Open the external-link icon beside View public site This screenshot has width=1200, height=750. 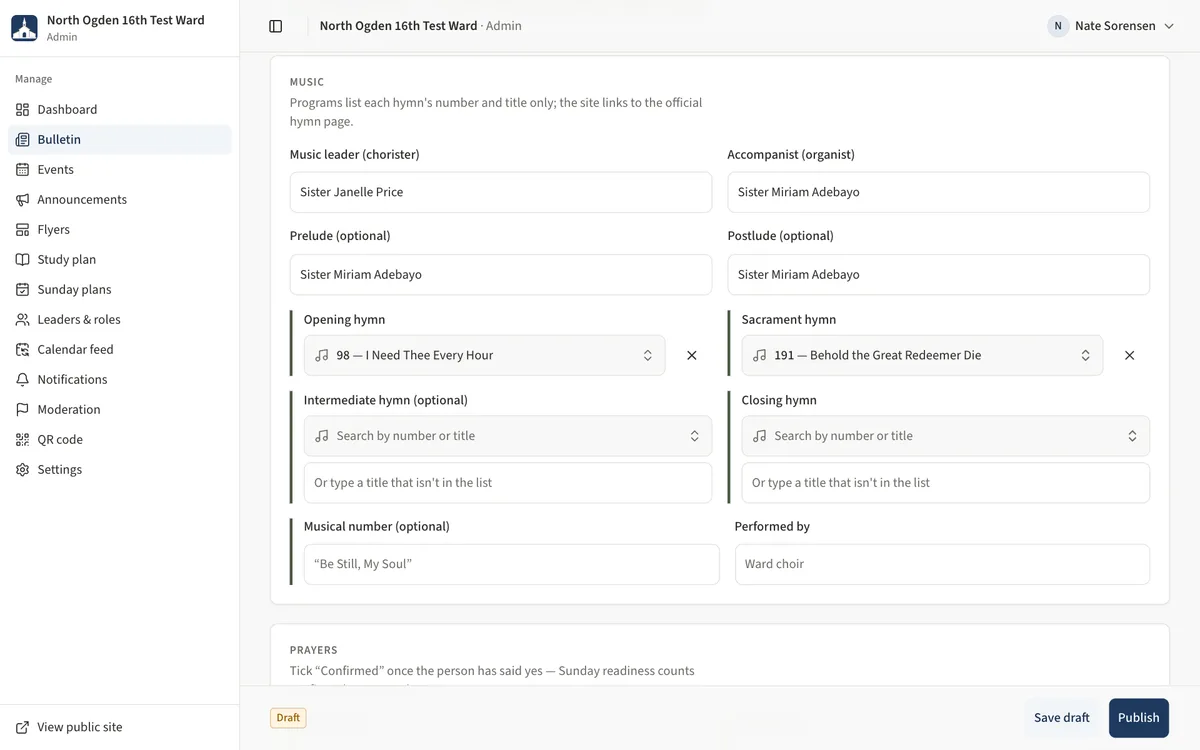[23, 727]
